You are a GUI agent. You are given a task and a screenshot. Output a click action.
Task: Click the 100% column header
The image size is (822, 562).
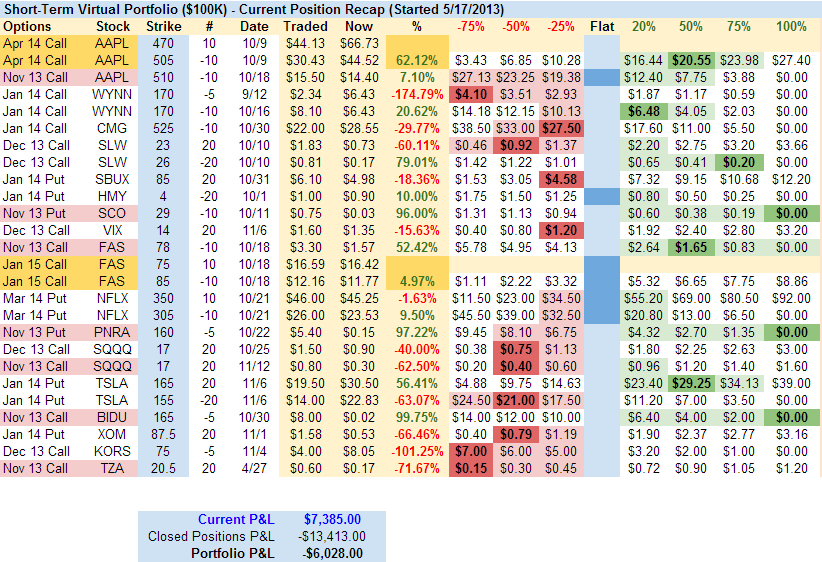[x=791, y=25]
